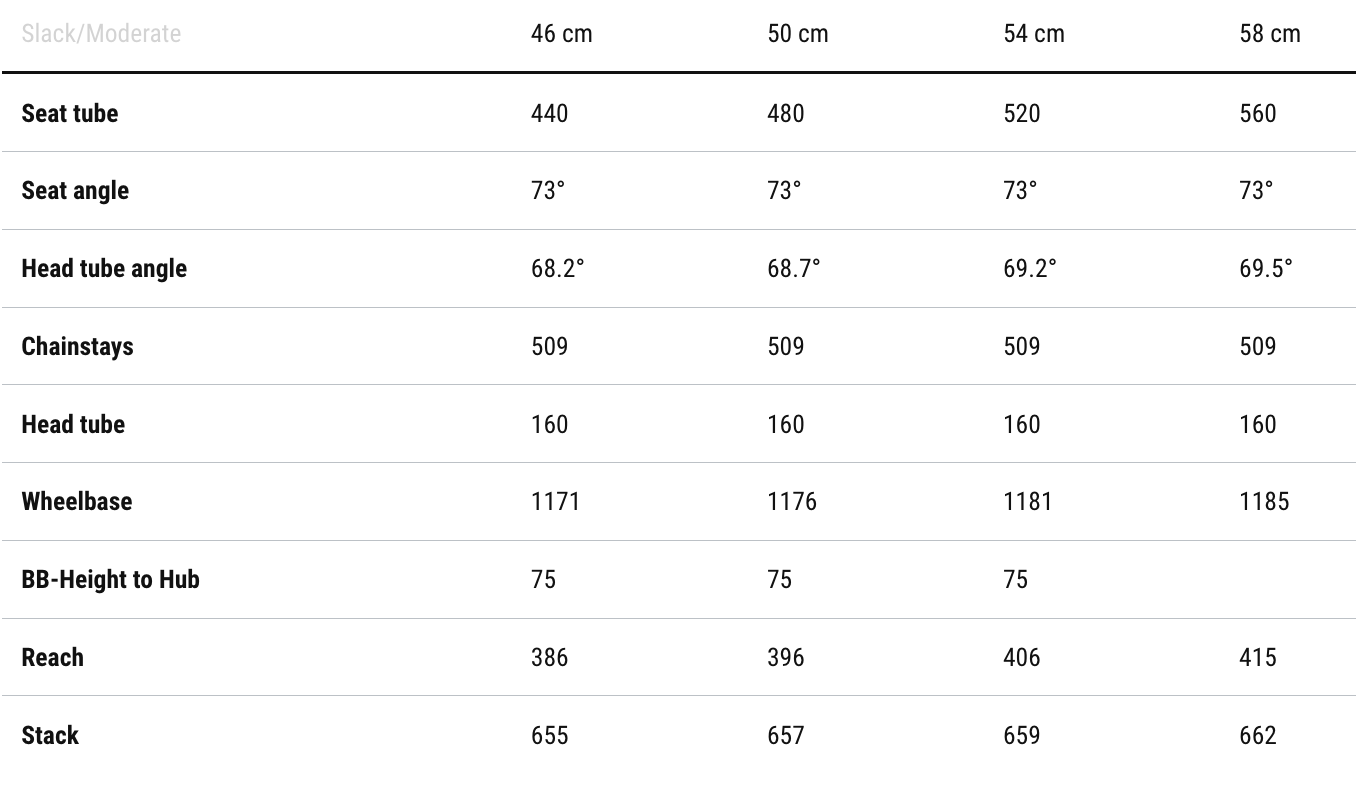The height and width of the screenshot is (790, 1356).
Task: Click the 54 cm size header
Action: (x=1033, y=34)
